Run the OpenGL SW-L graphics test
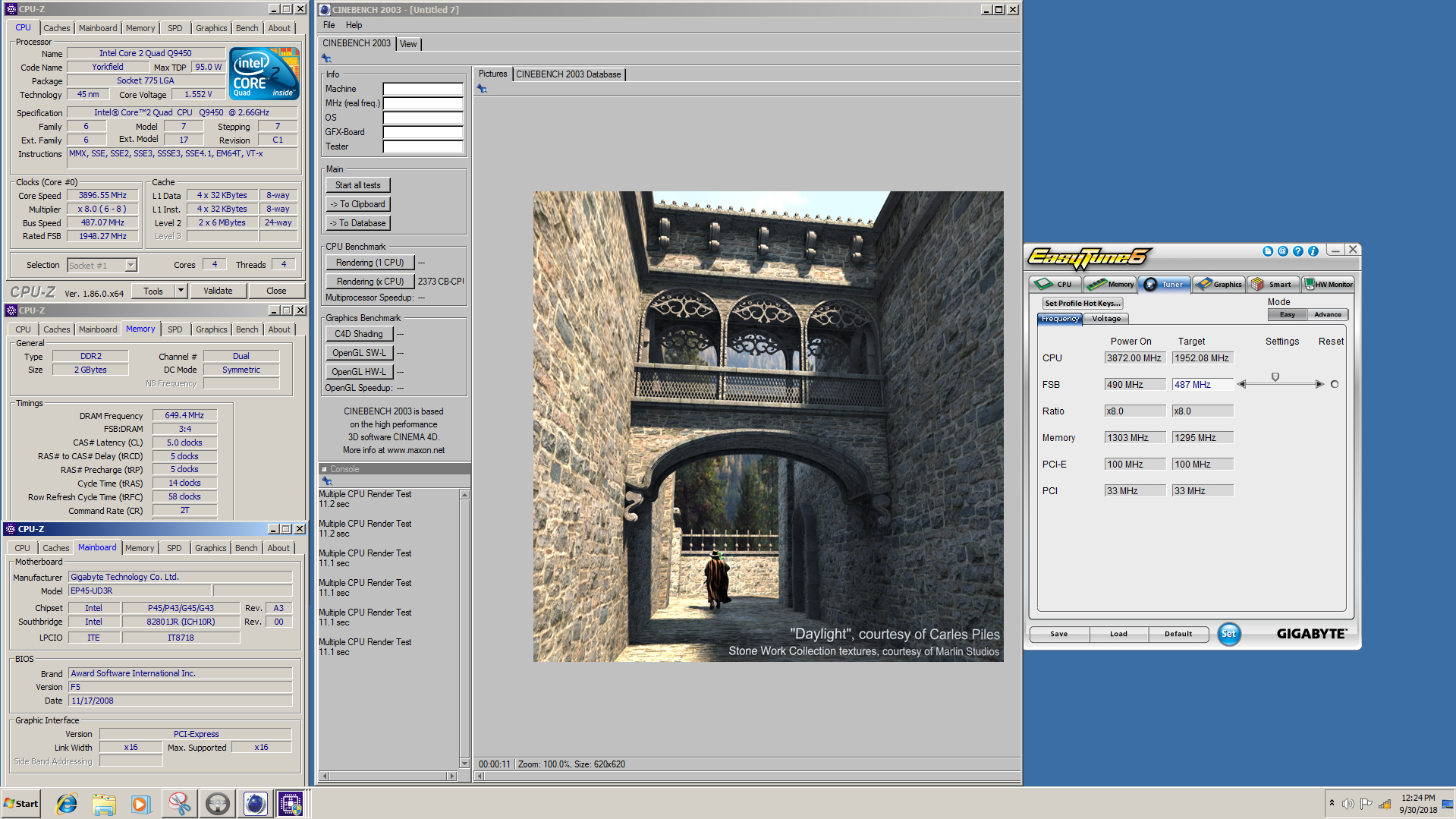 tap(360, 353)
